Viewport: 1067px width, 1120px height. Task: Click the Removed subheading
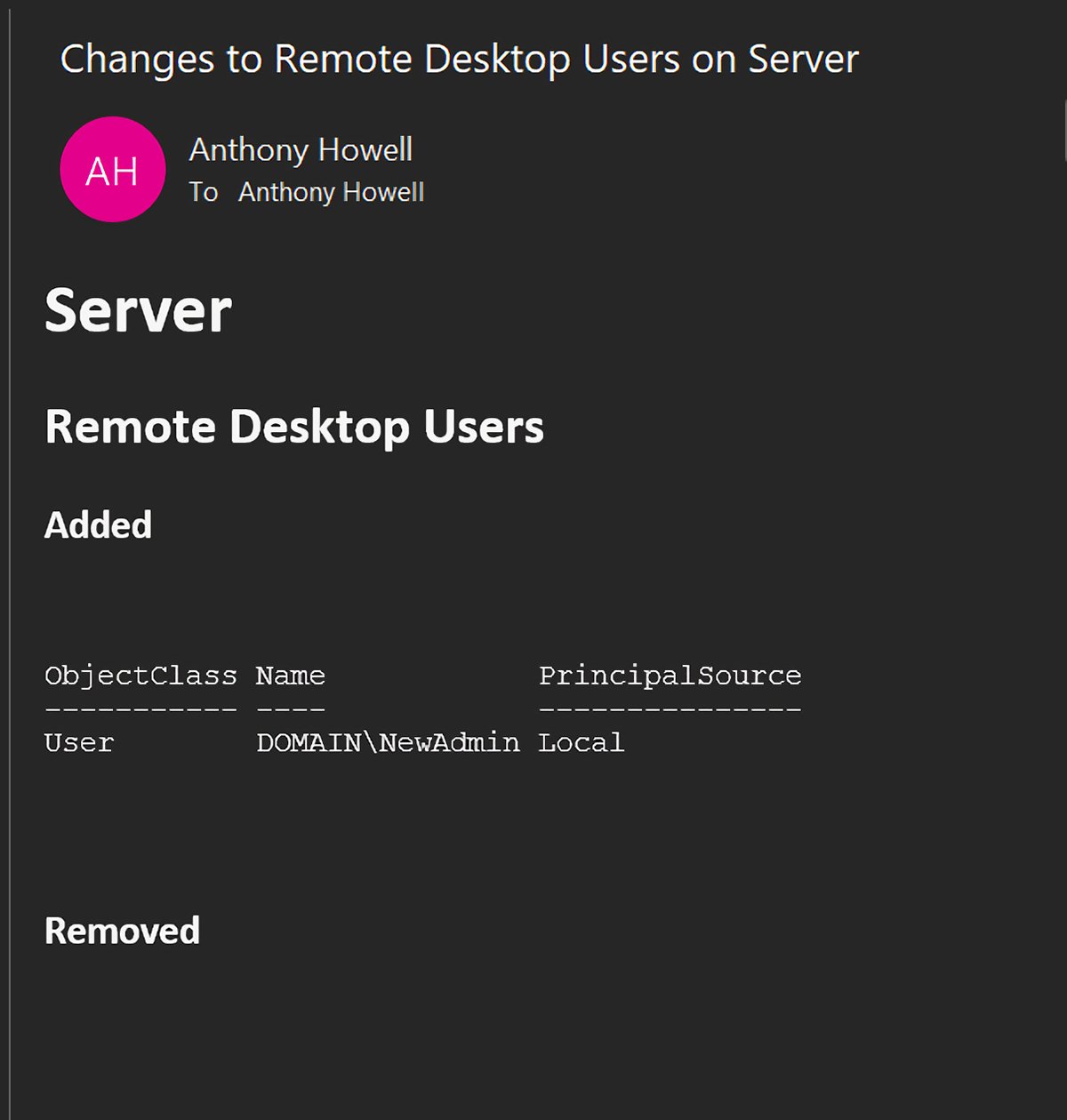point(122,932)
